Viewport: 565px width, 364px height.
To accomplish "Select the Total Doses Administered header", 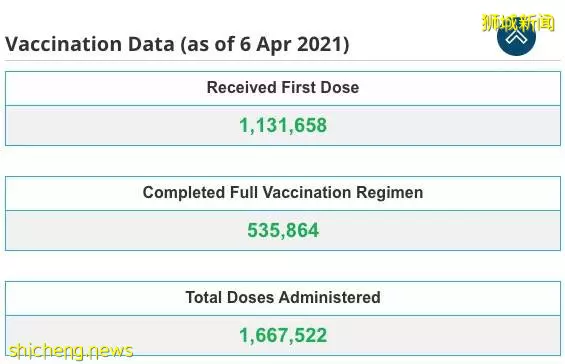I will (283, 298).
